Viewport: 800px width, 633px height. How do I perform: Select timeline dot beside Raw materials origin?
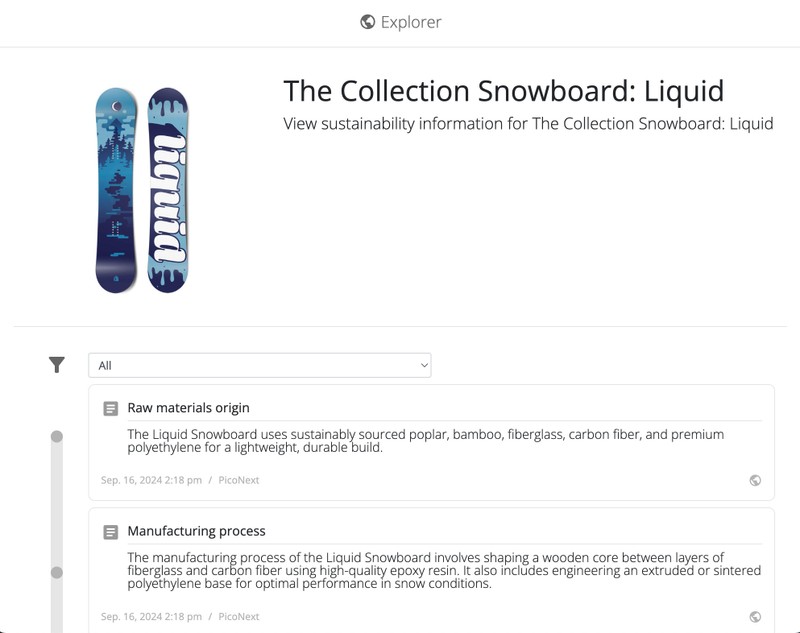pos(57,436)
